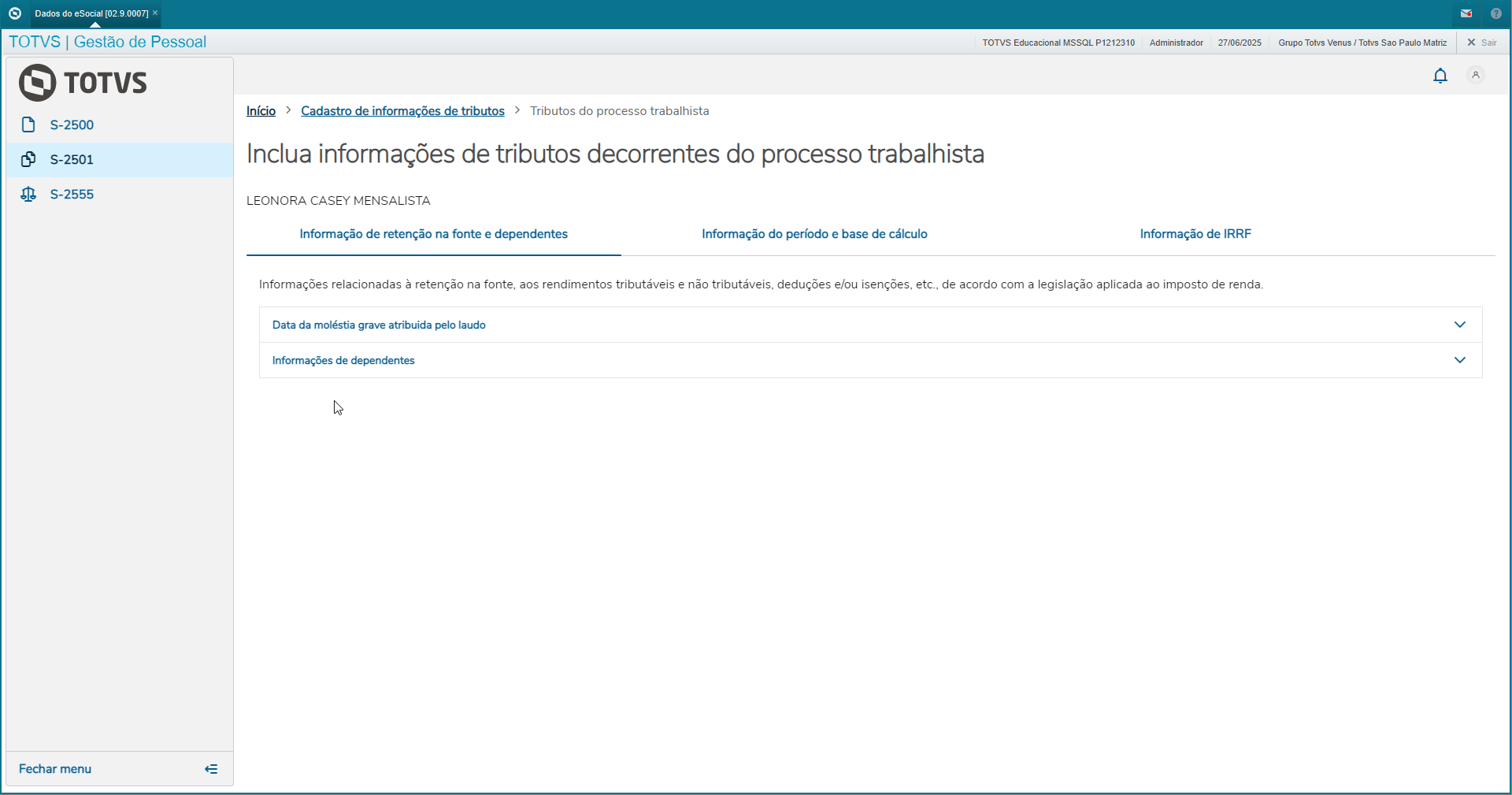1512x795 pixels.
Task: Expand Informações de dependentes chevron
Action: click(1460, 360)
